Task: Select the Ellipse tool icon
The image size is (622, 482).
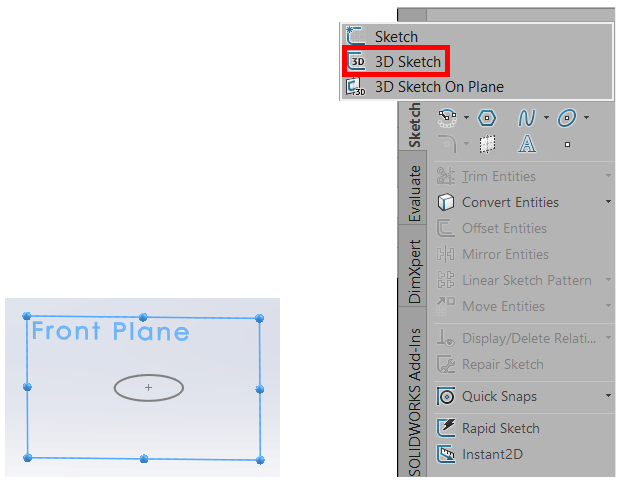Action: (x=566, y=118)
